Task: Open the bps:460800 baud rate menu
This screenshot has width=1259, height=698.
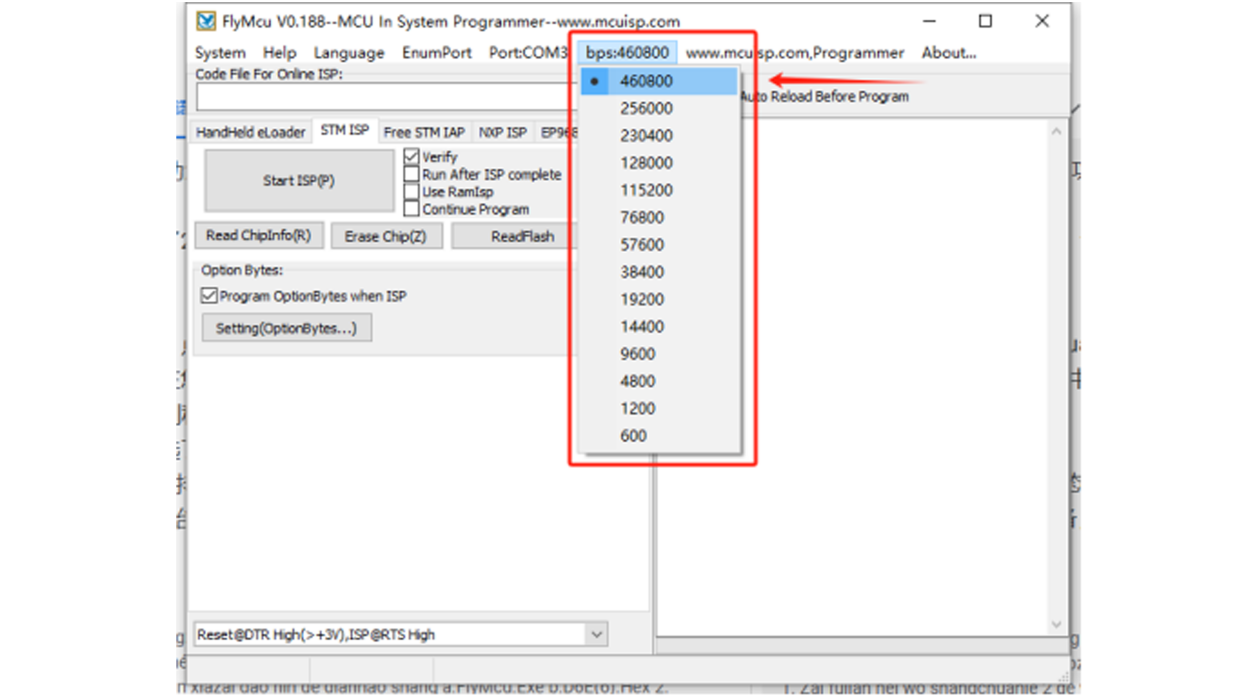Action: (627, 53)
